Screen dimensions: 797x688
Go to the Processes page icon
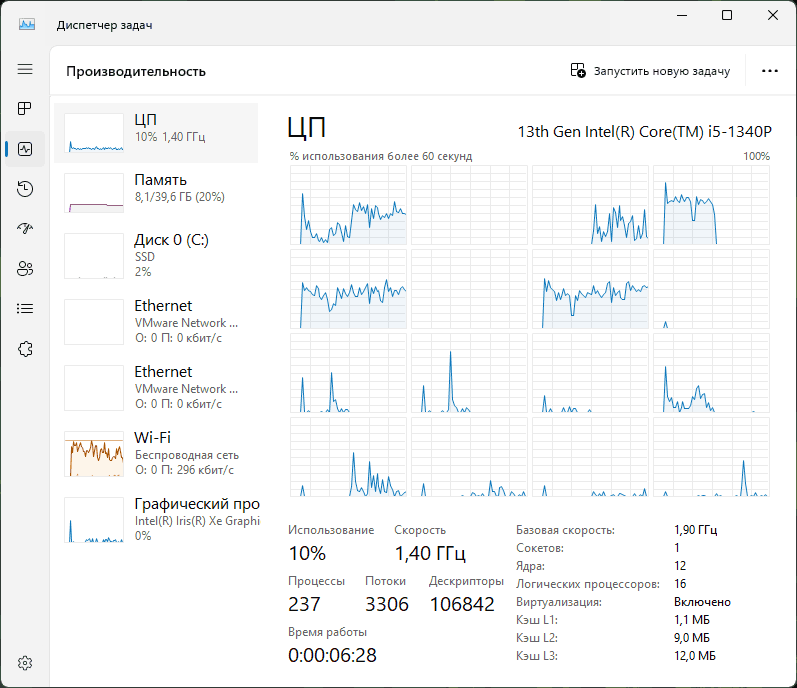[25, 108]
